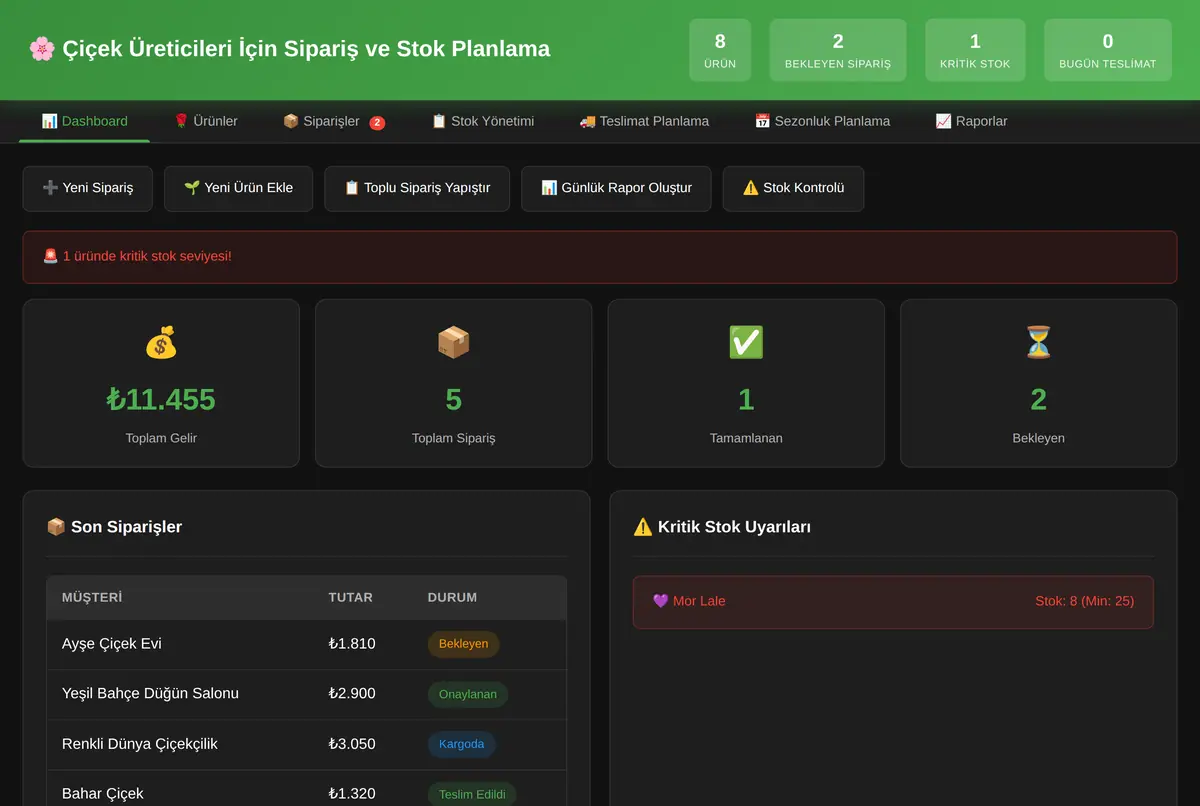1200x806 pixels.
Task: Click the MÜŞTERİ column header
Action: [x=92, y=597]
